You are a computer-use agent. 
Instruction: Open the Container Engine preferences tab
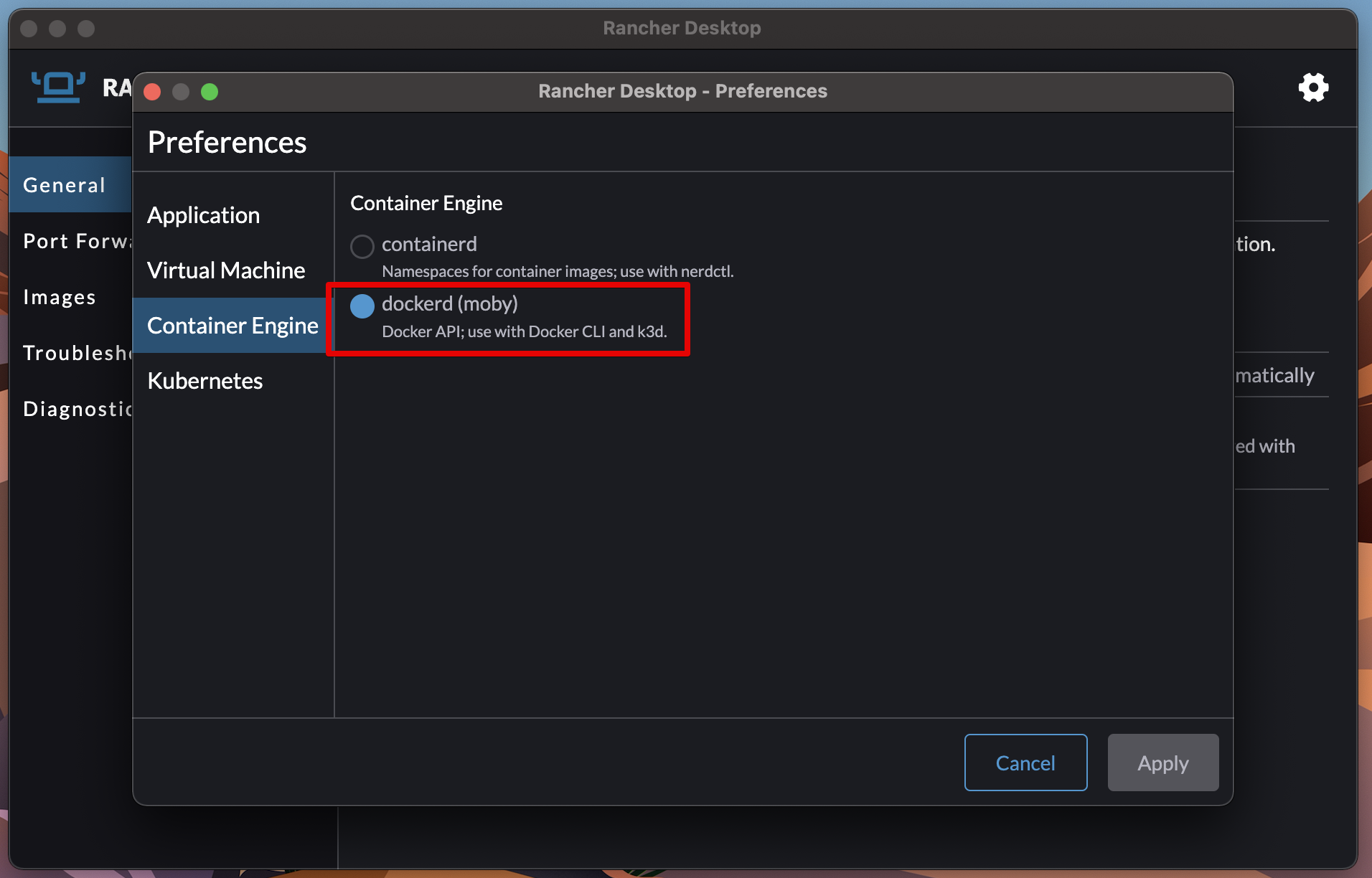coord(232,326)
